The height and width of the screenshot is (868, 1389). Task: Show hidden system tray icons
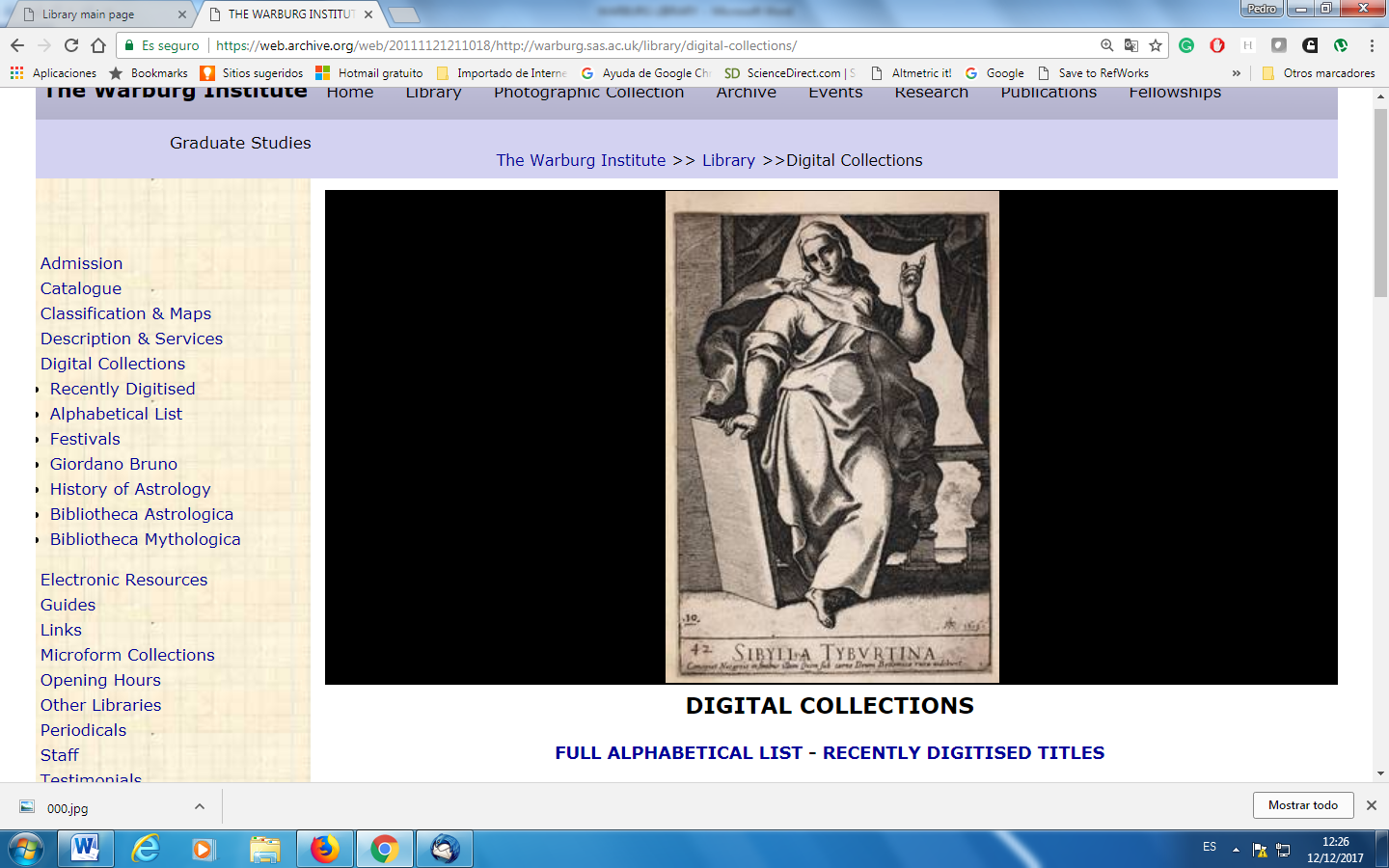click(x=1236, y=850)
